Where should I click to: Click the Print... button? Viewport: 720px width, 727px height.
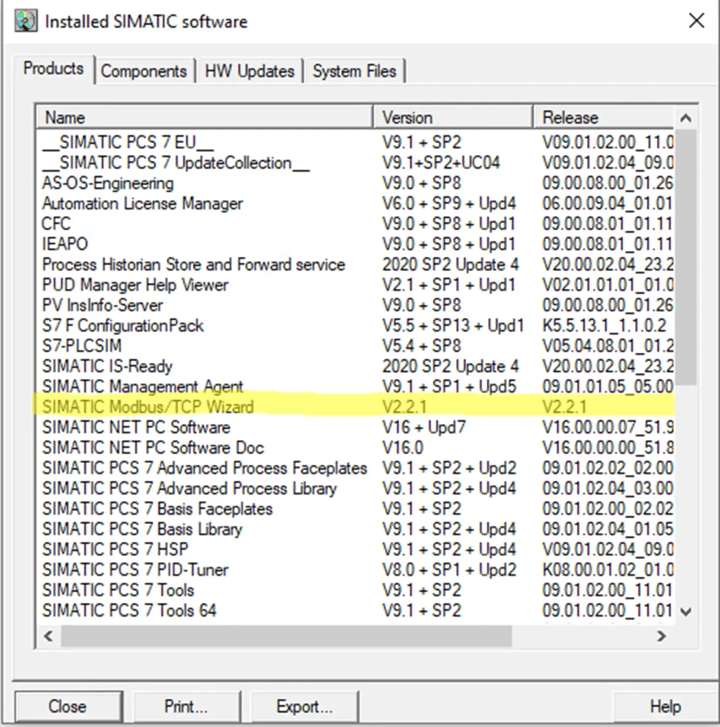coord(186,707)
